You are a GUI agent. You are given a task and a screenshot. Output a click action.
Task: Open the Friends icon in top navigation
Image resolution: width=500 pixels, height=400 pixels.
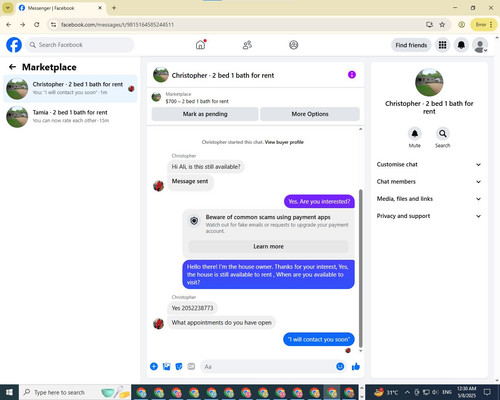pos(247,45)
